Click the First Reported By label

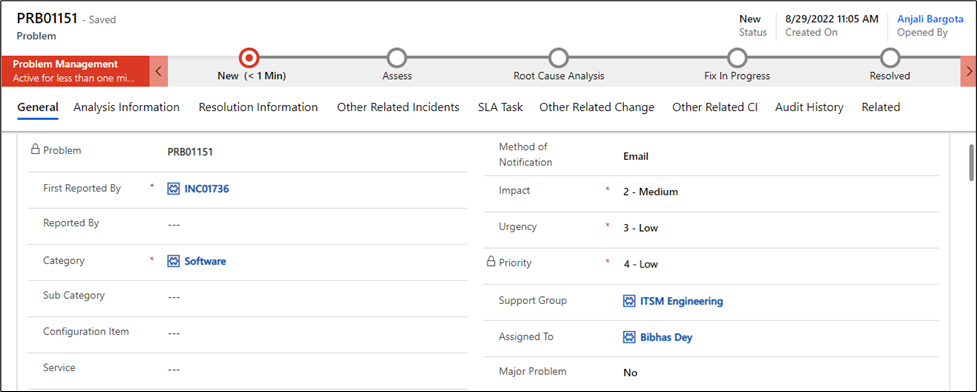point(82,188)
